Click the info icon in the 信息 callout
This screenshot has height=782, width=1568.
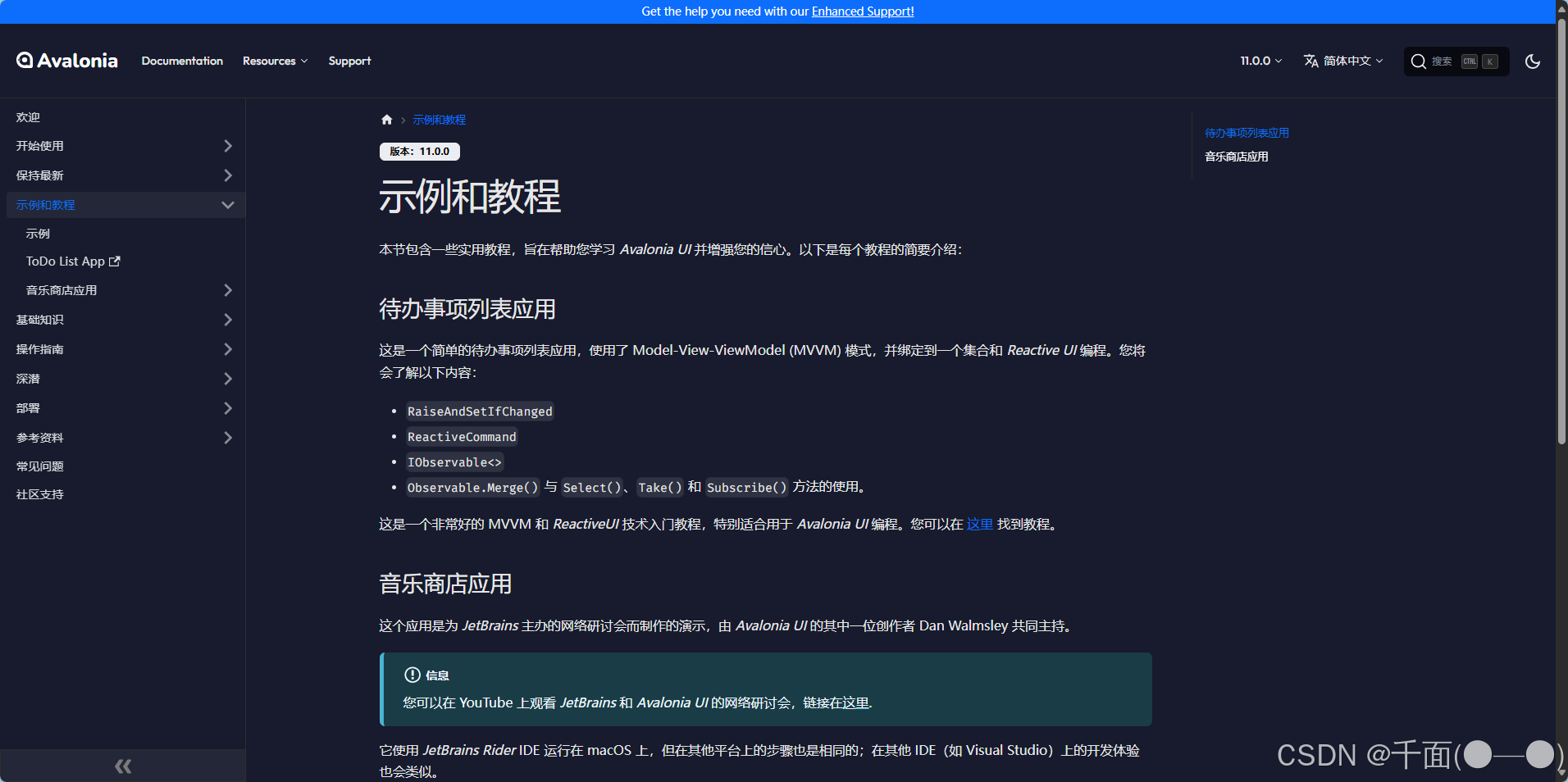[413, 675]
